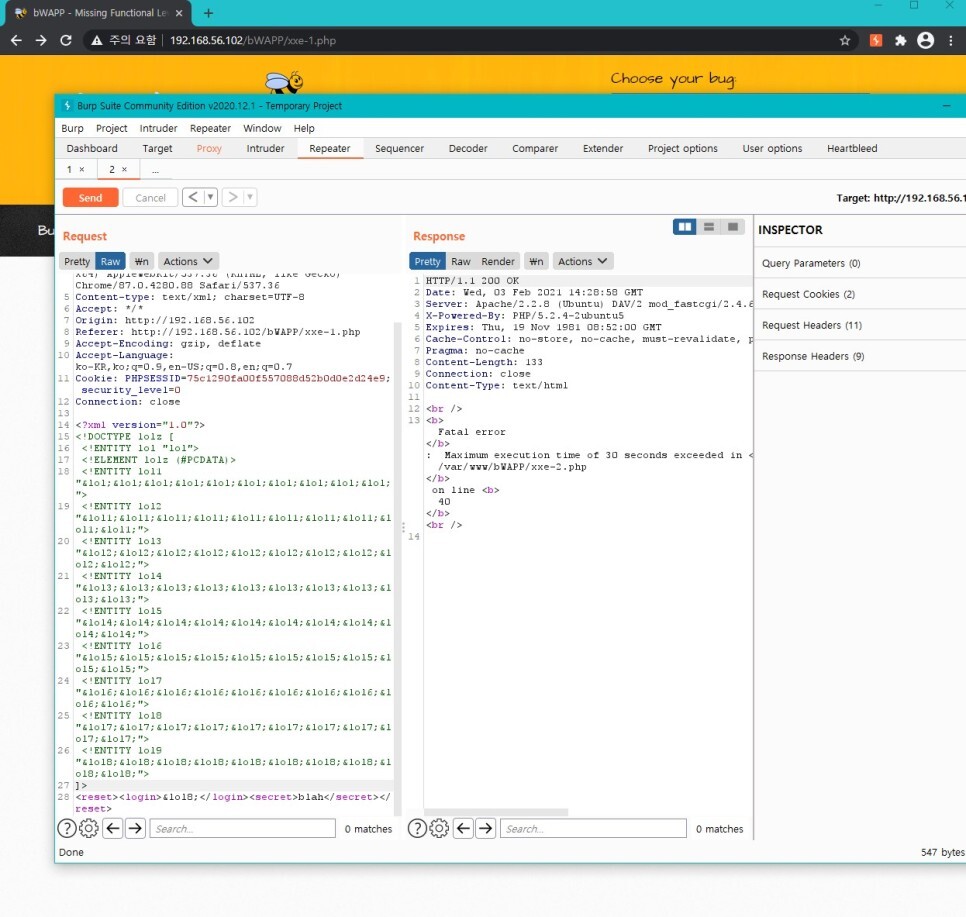The image size is (966, 917).
Task: Open the Window menu
Action: coord(262,128)
